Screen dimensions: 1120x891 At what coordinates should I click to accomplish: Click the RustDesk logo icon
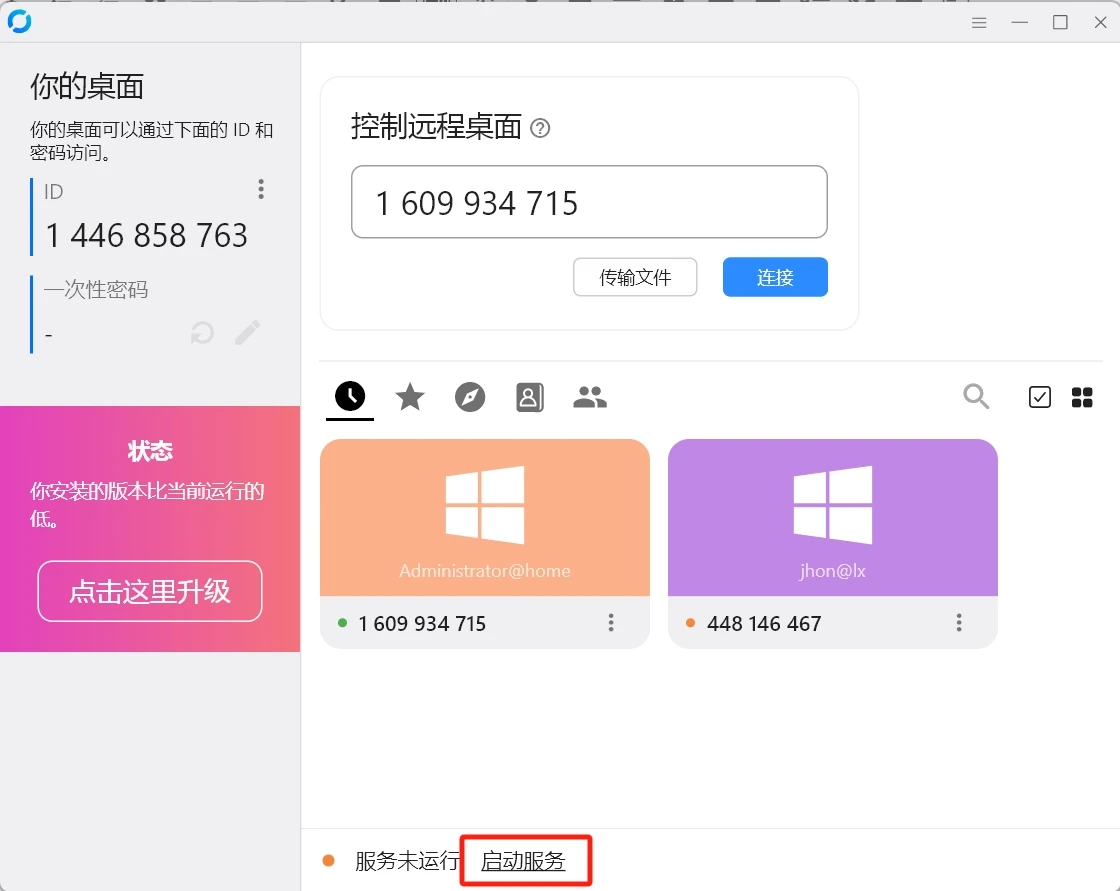(19, 21)
